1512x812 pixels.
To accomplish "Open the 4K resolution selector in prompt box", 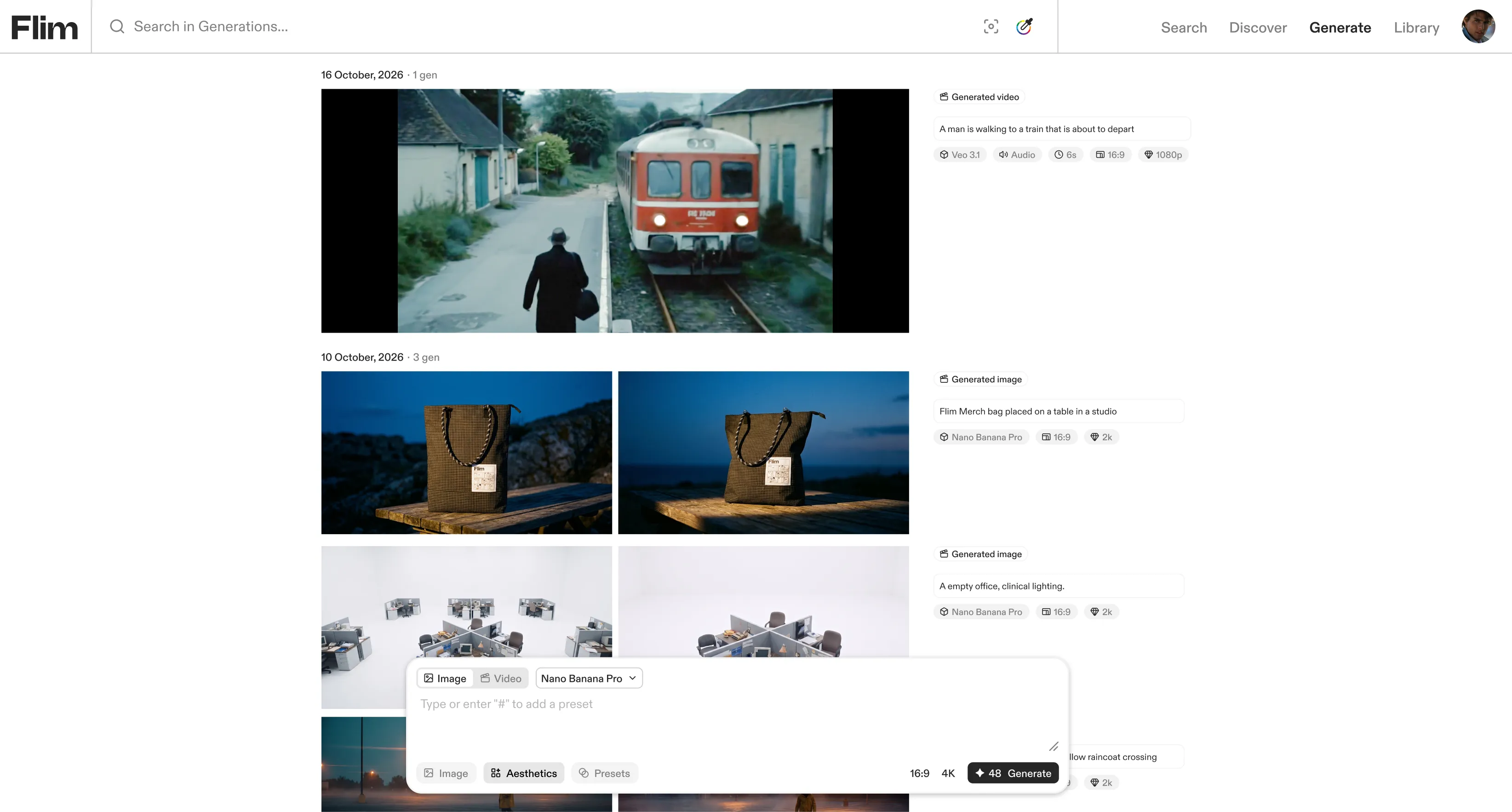I will [948, 774].
